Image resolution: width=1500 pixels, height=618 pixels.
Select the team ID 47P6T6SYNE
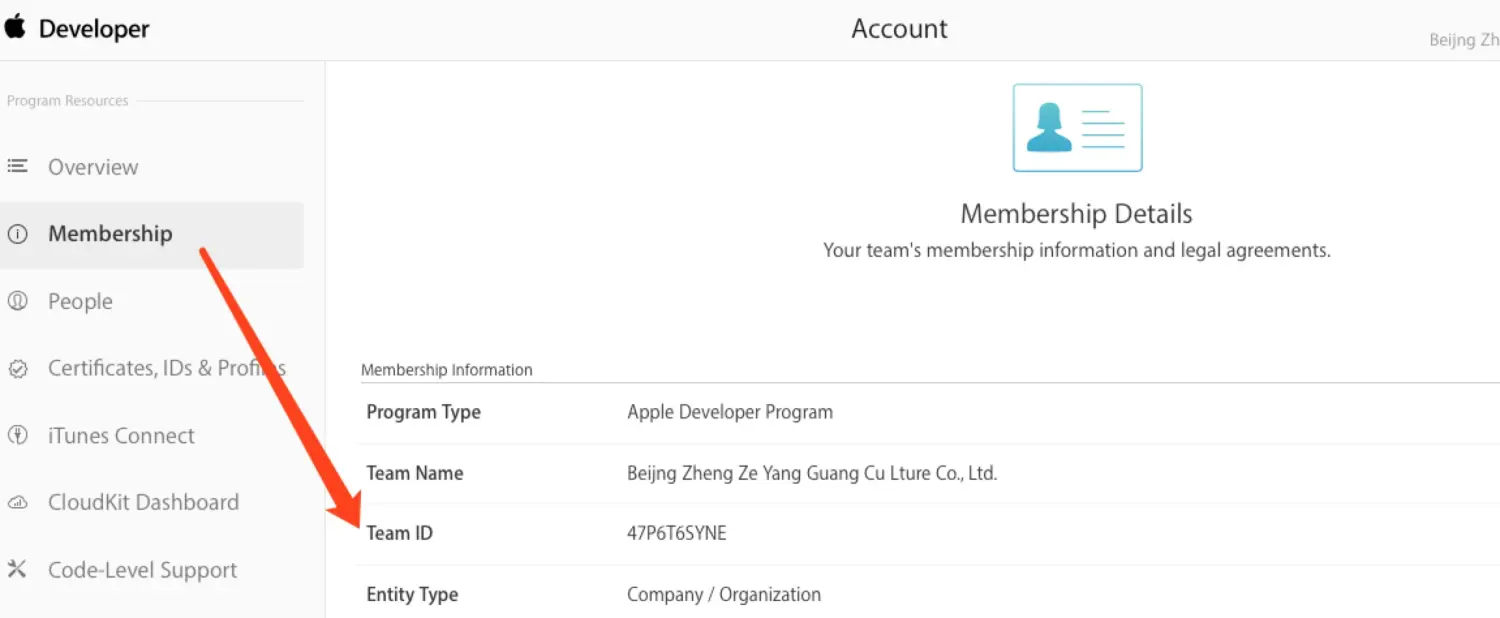point(676,533)
